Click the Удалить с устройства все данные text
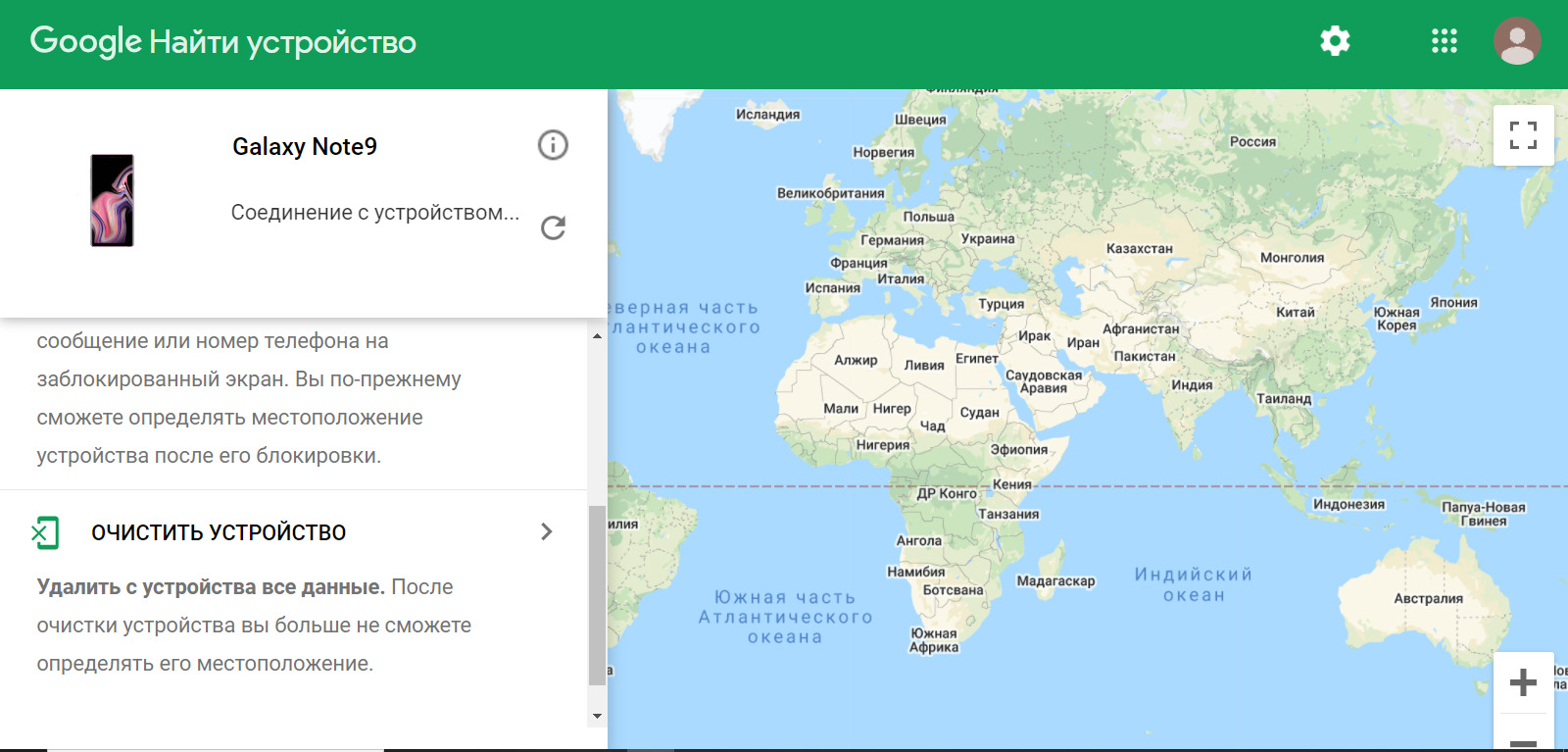The width and height of the screenshot is (1568, 752). tap(211, 587)
